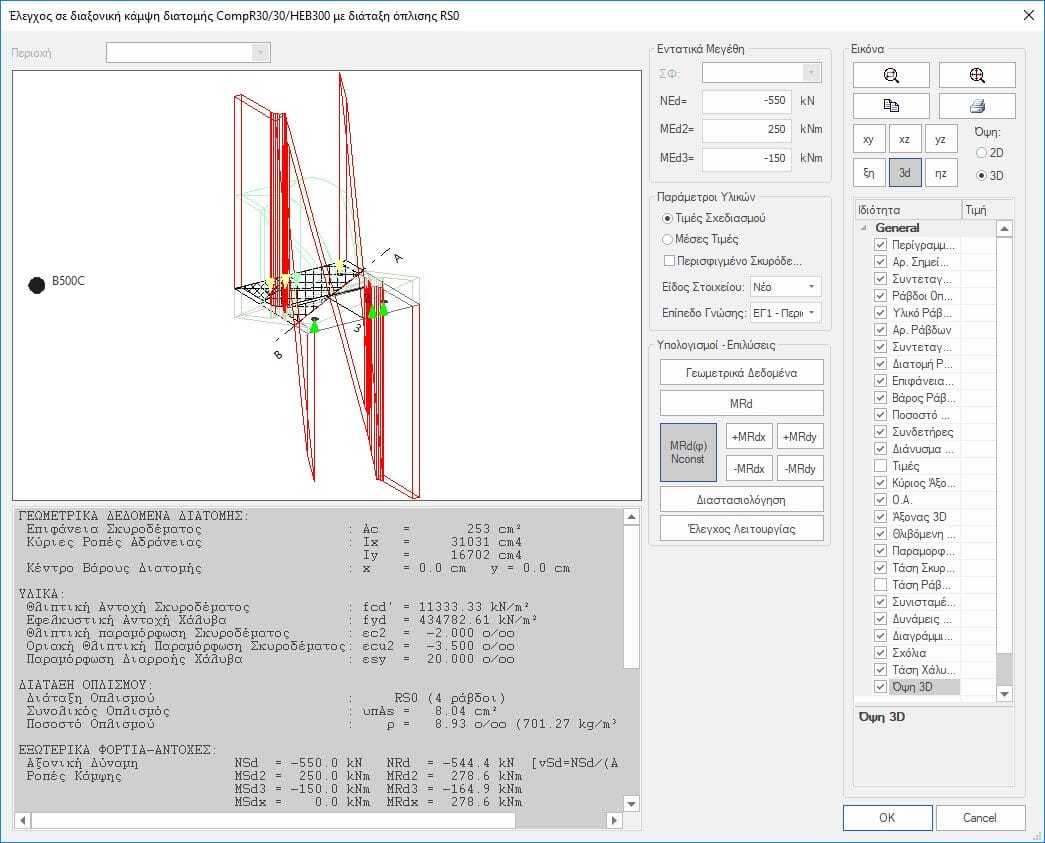Switch to the xz plane view
The height and width of the screenshot is (843, 1045).
pos(904,140)
